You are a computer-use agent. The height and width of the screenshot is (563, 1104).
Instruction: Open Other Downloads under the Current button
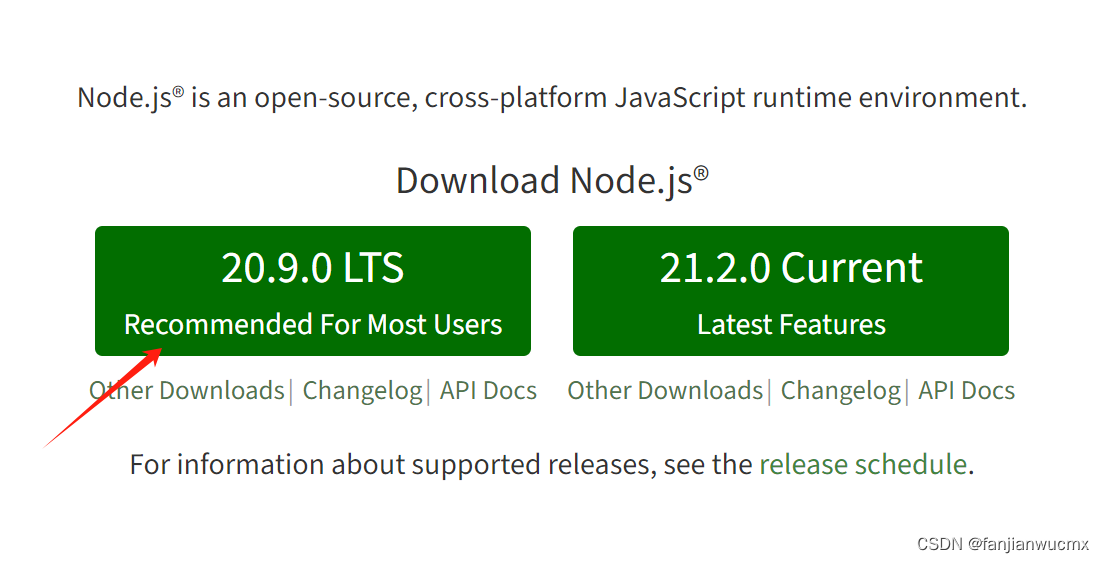click(665, 391)
